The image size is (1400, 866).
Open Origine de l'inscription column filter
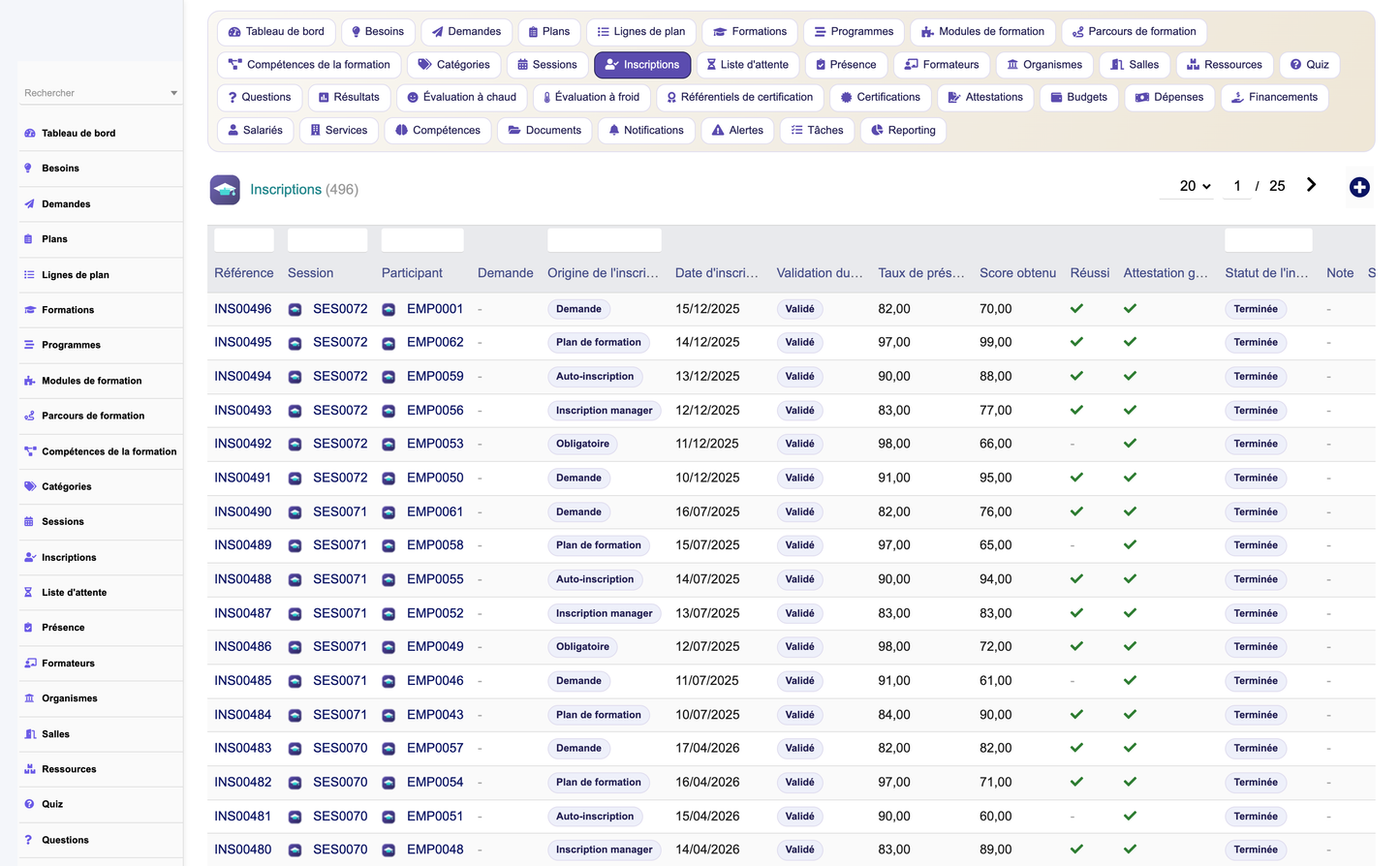pos(605,240)
